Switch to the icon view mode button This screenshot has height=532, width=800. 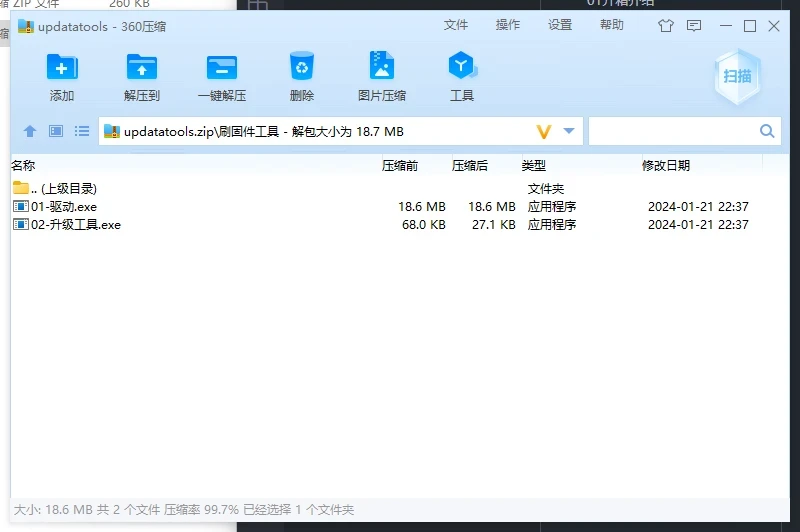[56, 131]
